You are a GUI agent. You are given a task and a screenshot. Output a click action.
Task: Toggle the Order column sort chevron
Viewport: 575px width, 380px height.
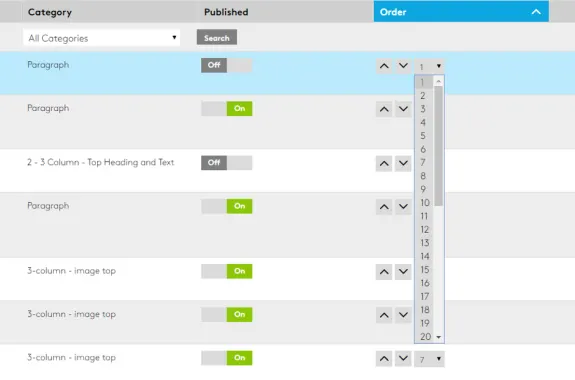click(536, 12)
